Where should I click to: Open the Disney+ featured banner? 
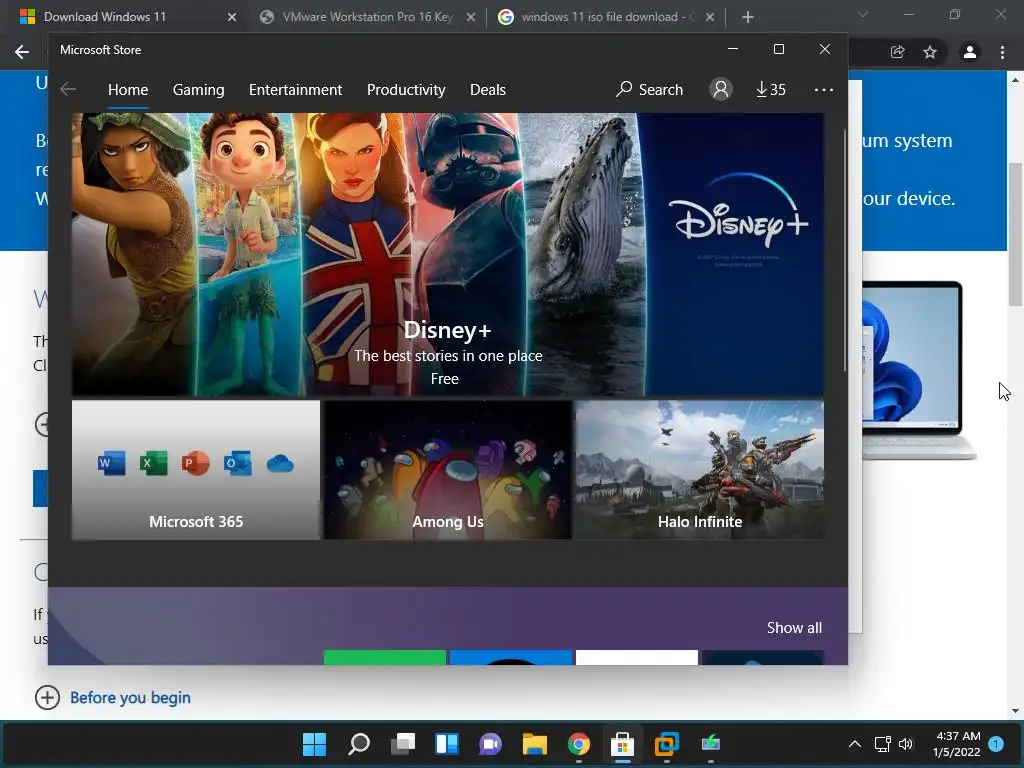tap(448, 255)
